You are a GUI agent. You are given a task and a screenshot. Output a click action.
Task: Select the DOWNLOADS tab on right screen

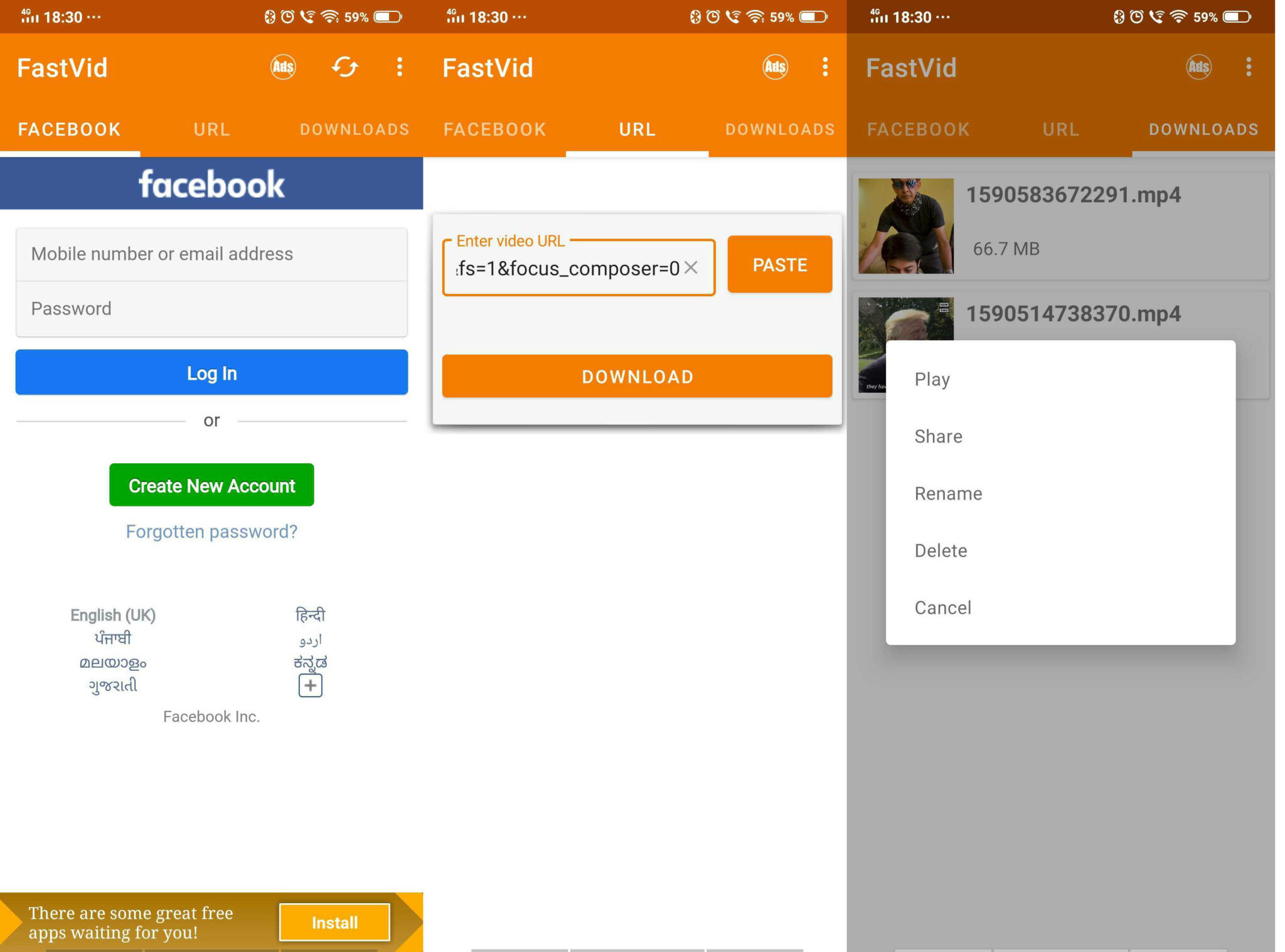pyautogui.click(x=1201, y=129)
